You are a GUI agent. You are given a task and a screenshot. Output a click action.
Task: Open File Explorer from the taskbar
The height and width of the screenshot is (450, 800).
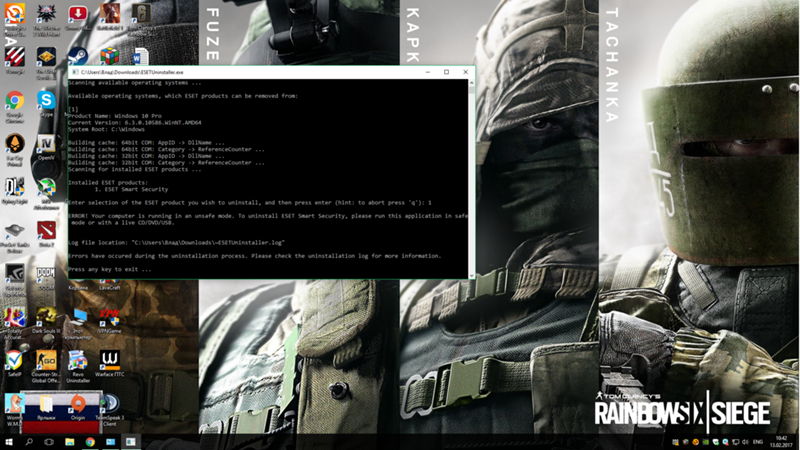(69, 442)
